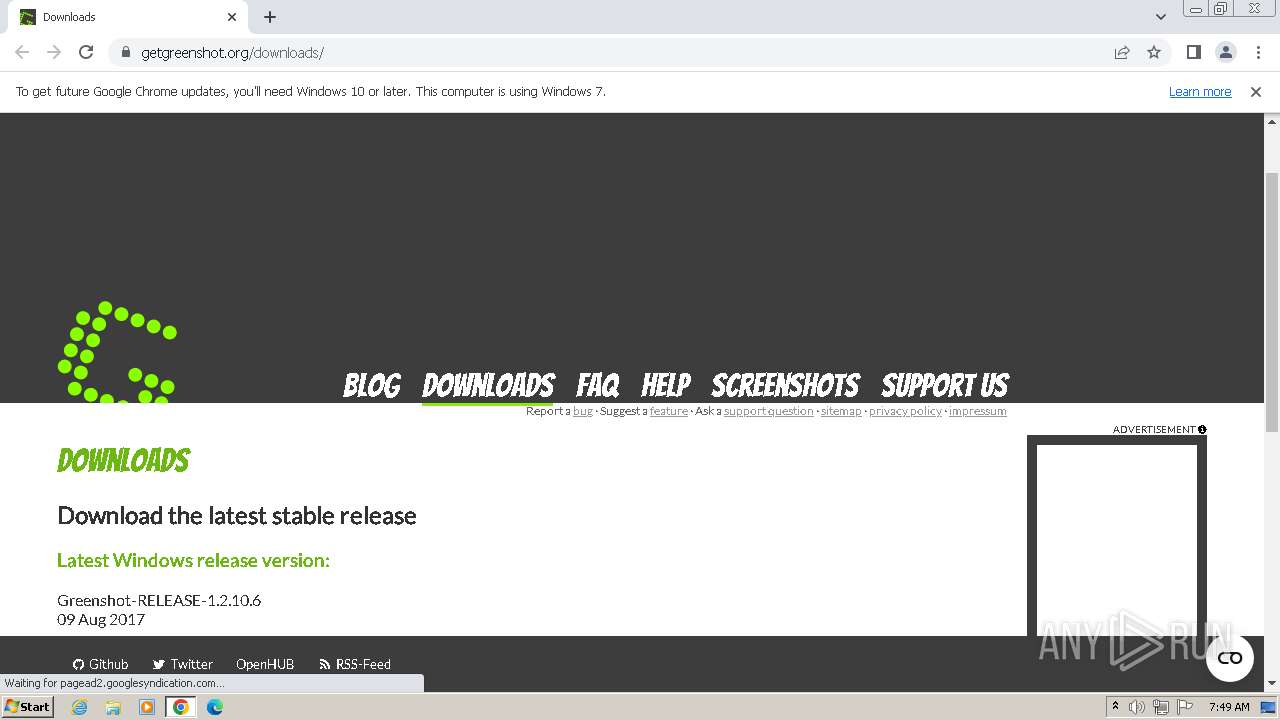Image resolution: width=1280 pixels, height=720 pixels.
Task: Close the Downloads tab
Action: pyautogui.click(x=232, y=17)
